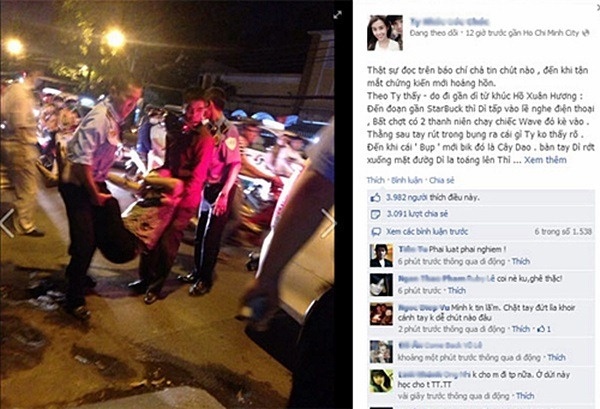The width and height of the screenshot is (600, 409).
Task: Click the audience privacy icon beside Ho Chi Minh City
Action: click(x=585, y=33)
